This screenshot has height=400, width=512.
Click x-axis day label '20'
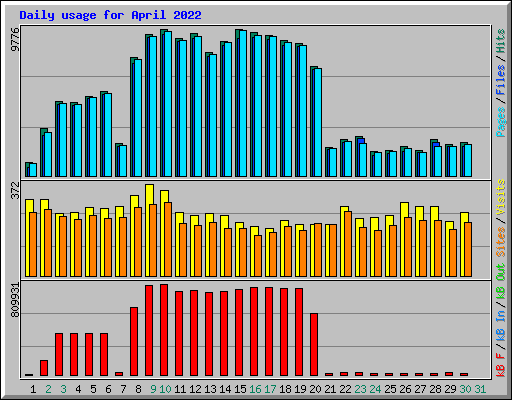[x=315, y=389]
